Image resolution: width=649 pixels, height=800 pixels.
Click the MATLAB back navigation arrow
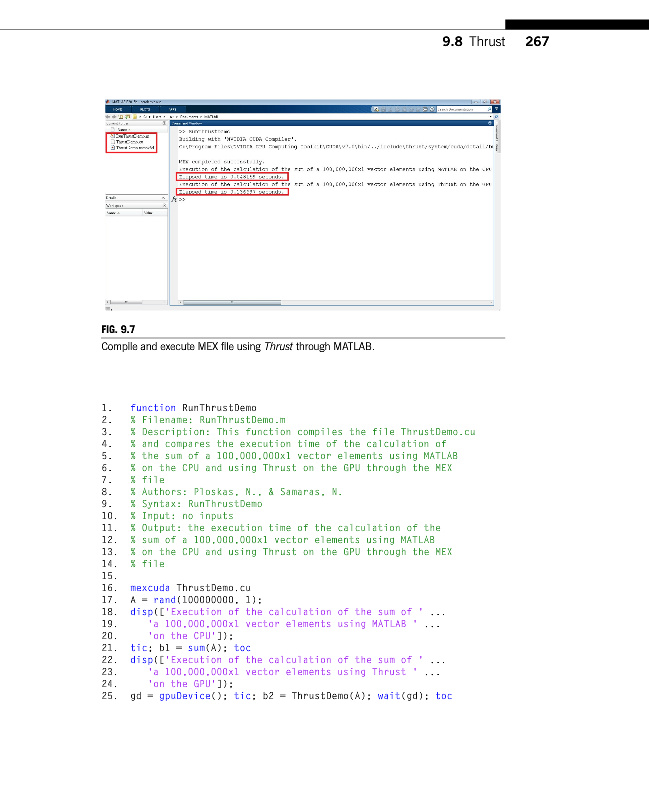coord(108,118)
